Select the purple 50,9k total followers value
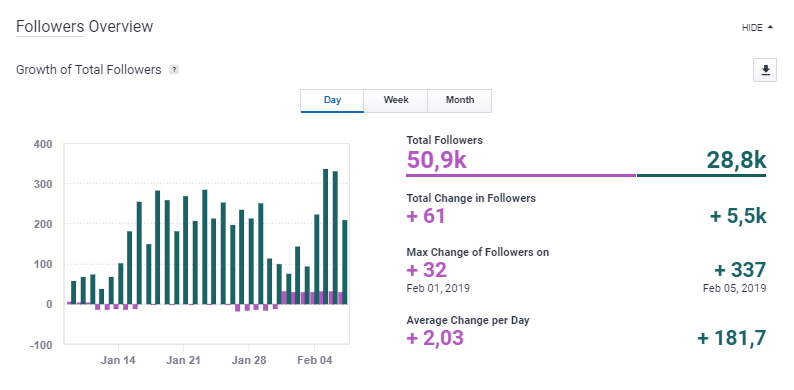The height and width of the screenshot is (390, 794). (x=436, y=160)
